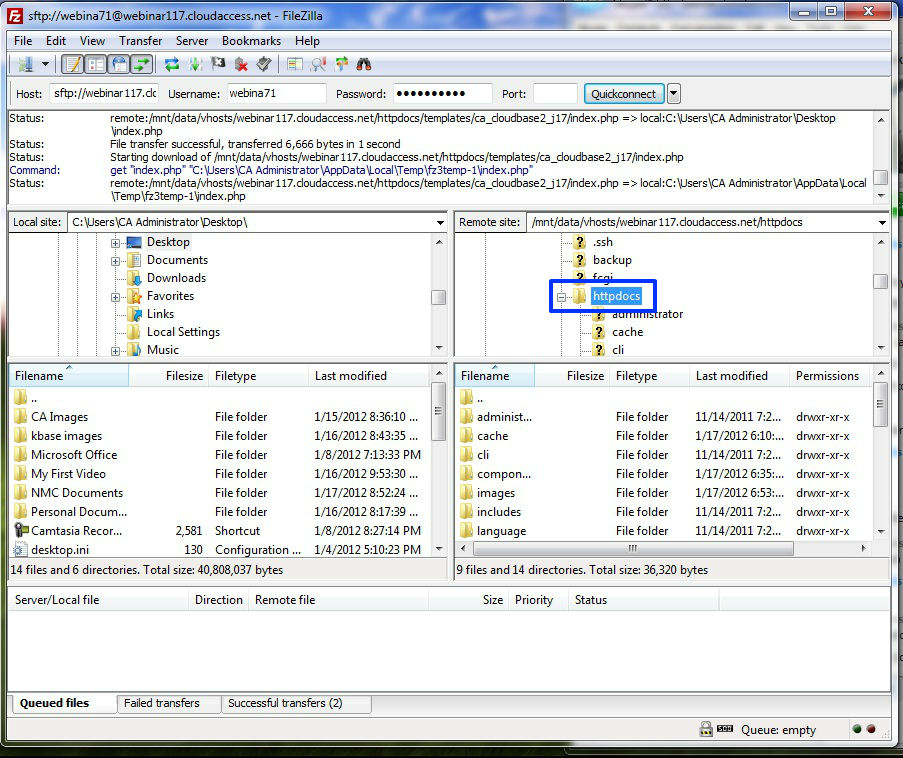The height and width of the screenshot is (758, 903).
Task: Click the Favorites star folder icon
Action: pyautogui.click(x=134, y=296)
